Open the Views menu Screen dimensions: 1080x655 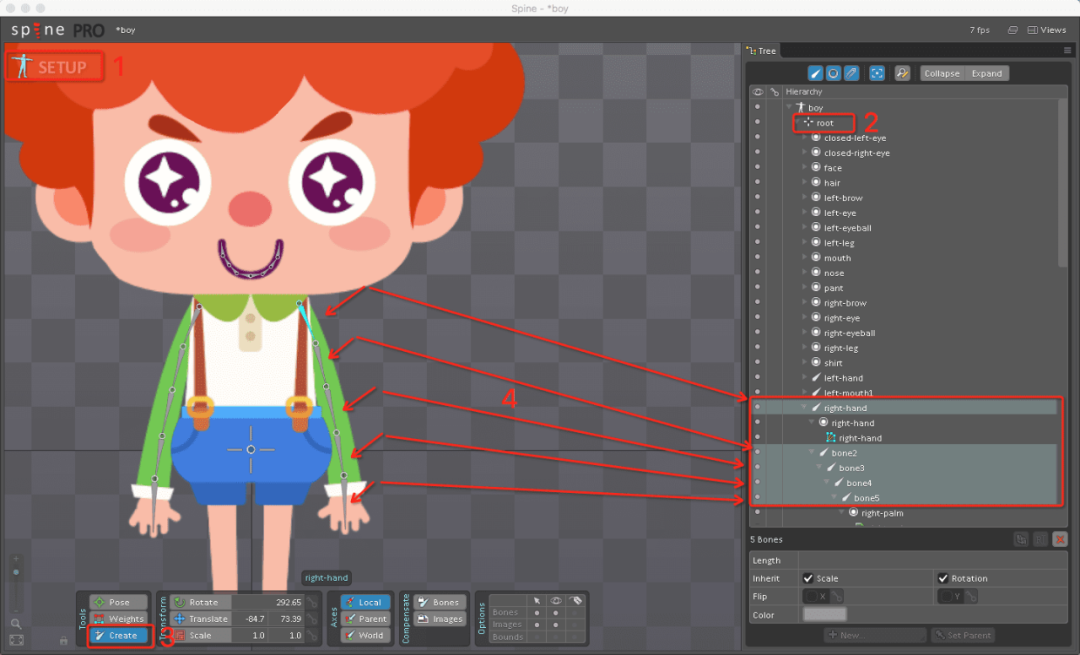1047,30
